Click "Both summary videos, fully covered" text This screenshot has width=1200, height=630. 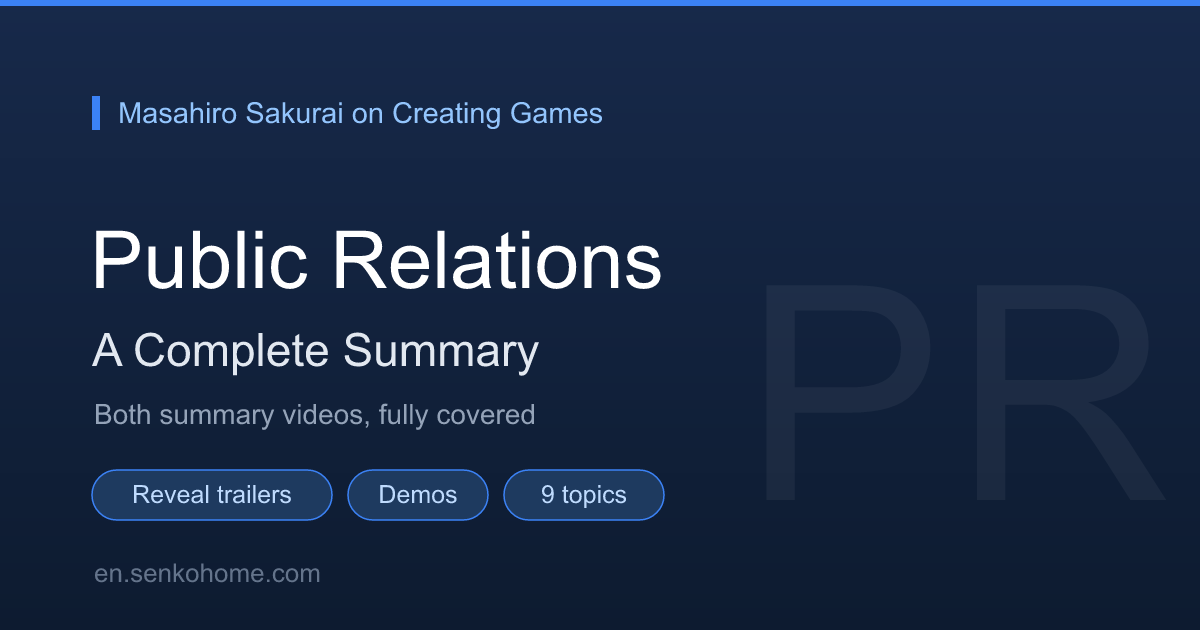(x=315, y=414)
